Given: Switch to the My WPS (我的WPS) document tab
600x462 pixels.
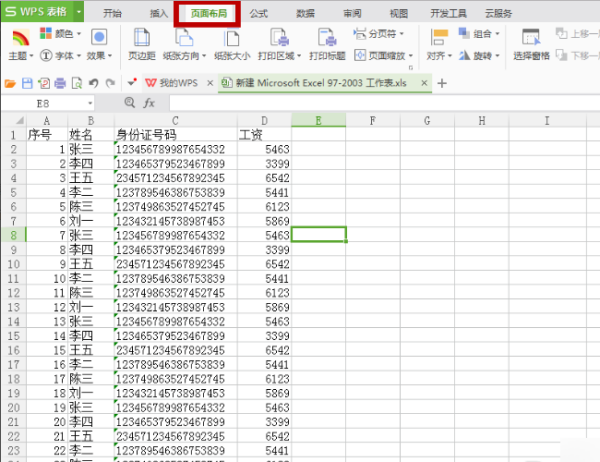Looking at the screenshot, I should pyautogui.click(x=172, y=83).
